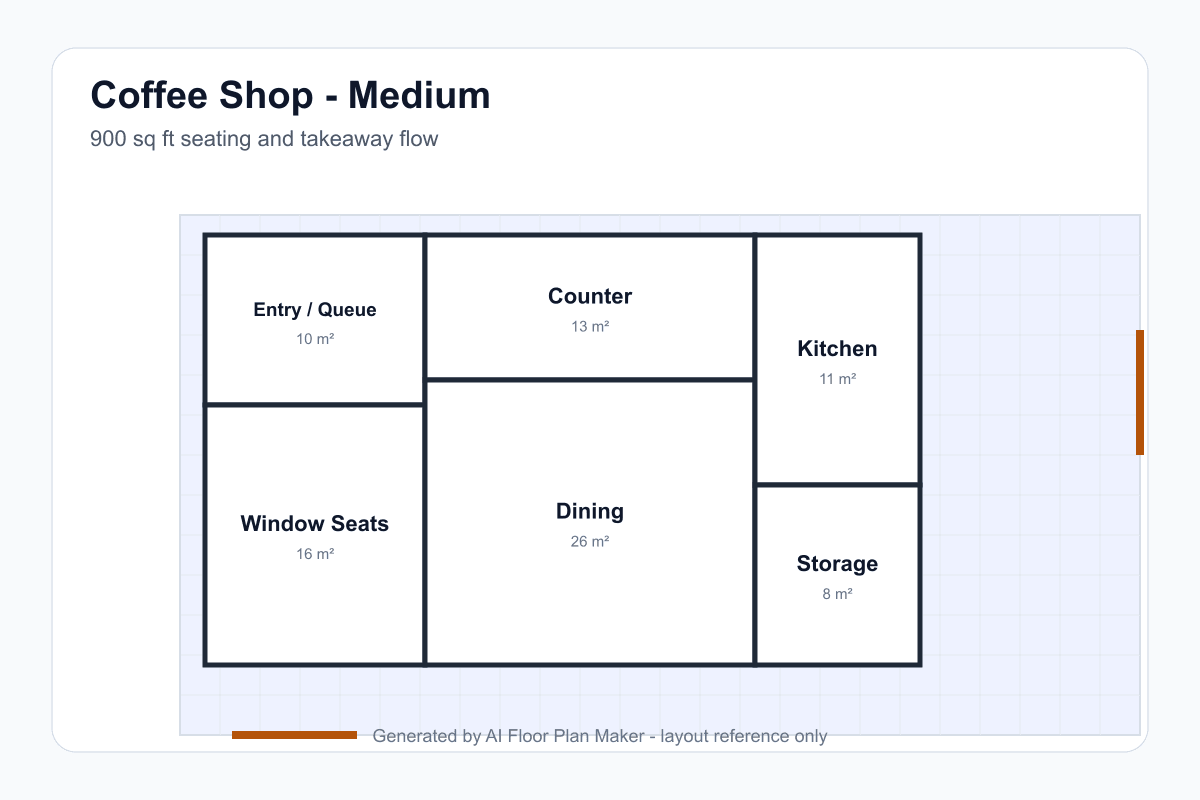Click the Generated by AI Floor Plan Maker footer
This screenshot has width=1200, height=800.
click(600, 736)
